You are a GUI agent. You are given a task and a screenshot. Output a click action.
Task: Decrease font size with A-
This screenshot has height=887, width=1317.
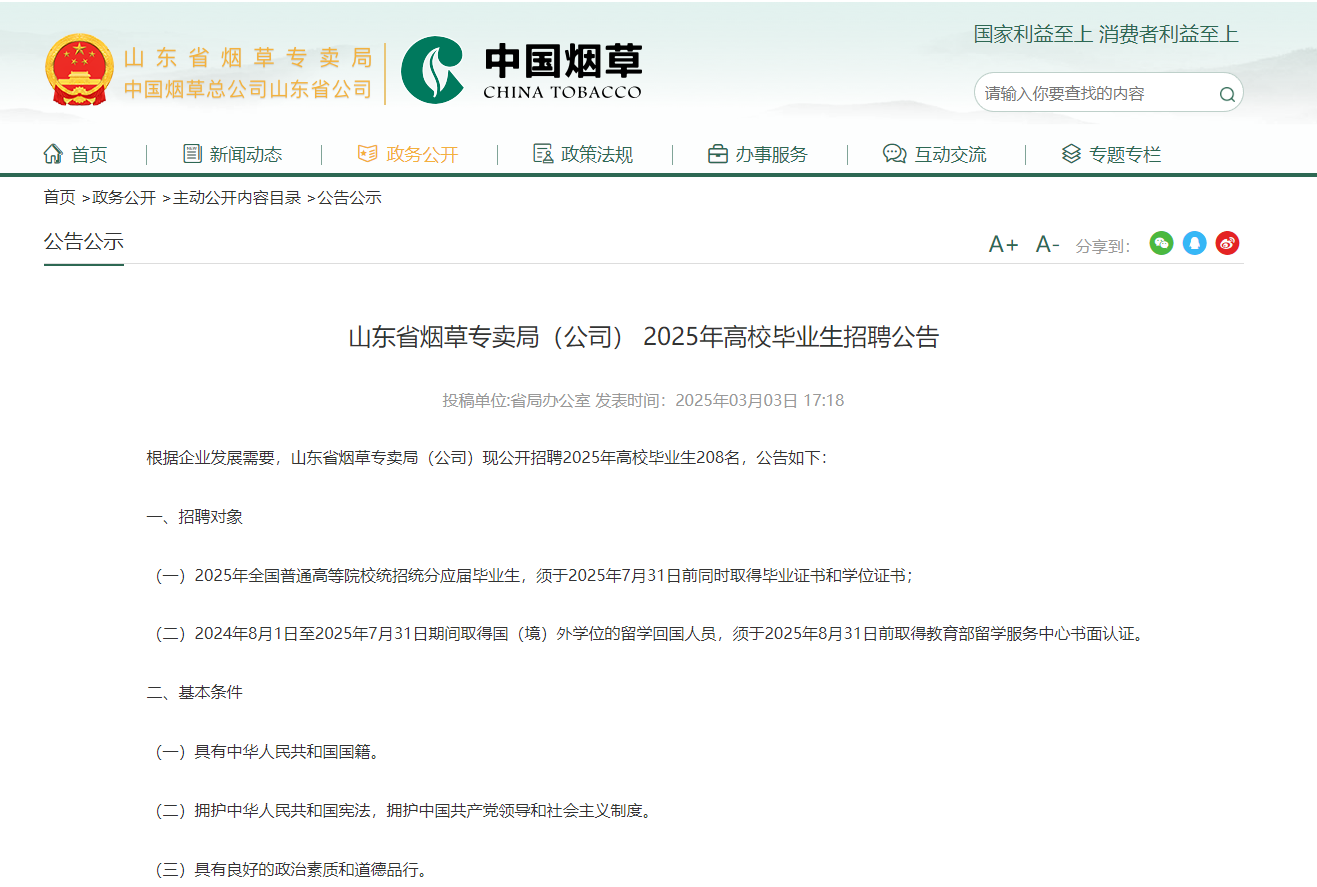1047,244
